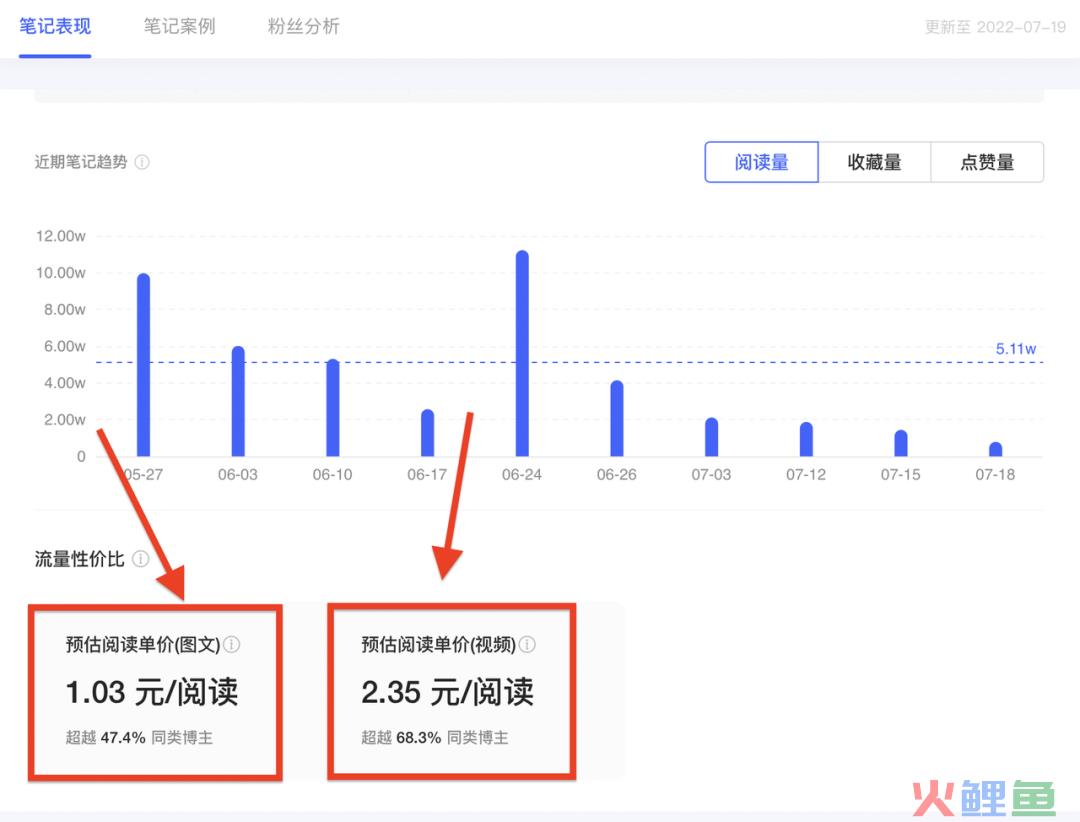Click the 预估阅读单价(视频) label
The image size is (1080, 822).
438,644
